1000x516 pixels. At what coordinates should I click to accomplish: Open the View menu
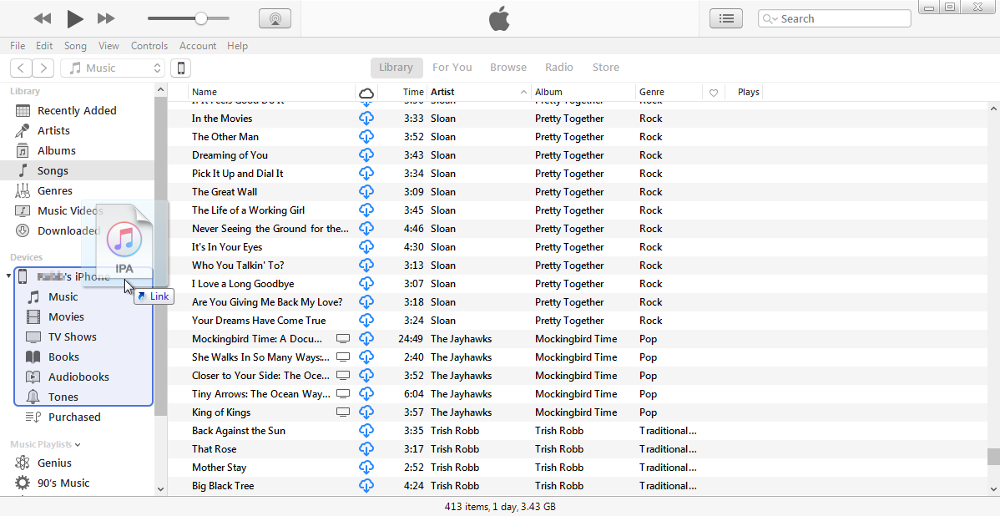pyautogui.click(x=108, y=46)
